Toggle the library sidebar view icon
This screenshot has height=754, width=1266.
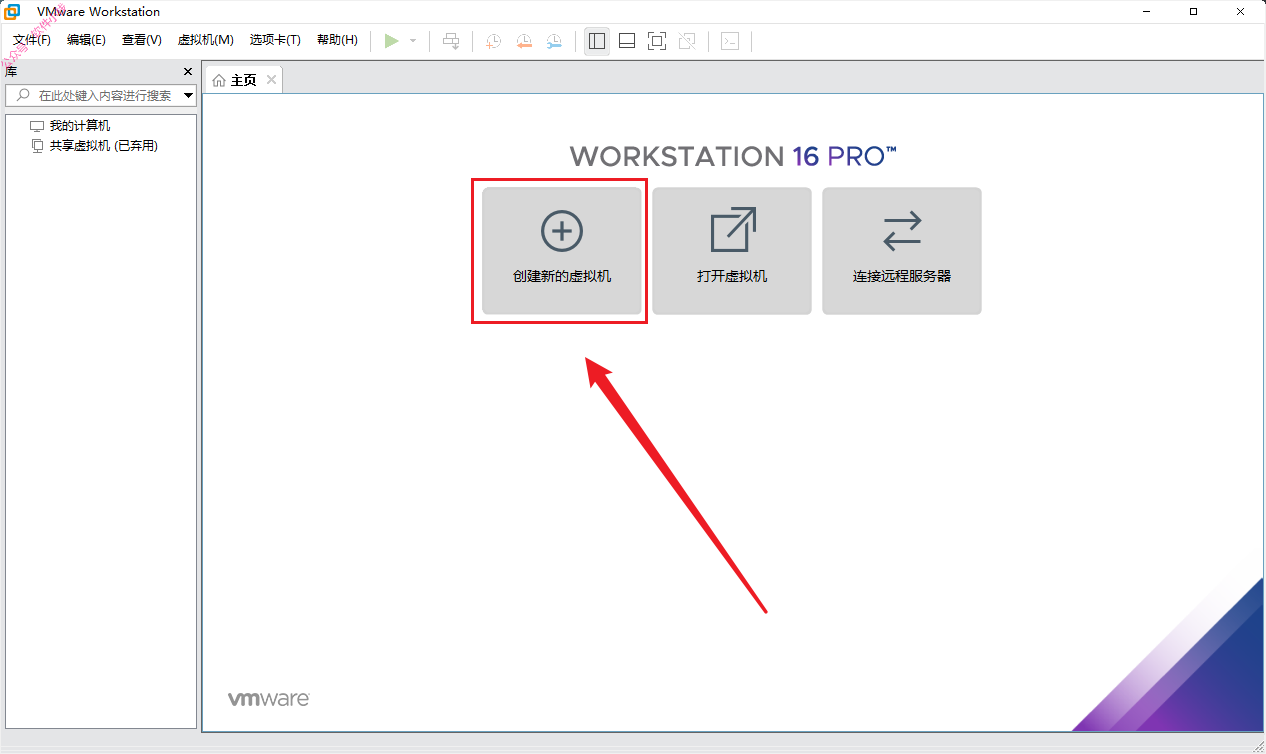click(x=597, y=41)
